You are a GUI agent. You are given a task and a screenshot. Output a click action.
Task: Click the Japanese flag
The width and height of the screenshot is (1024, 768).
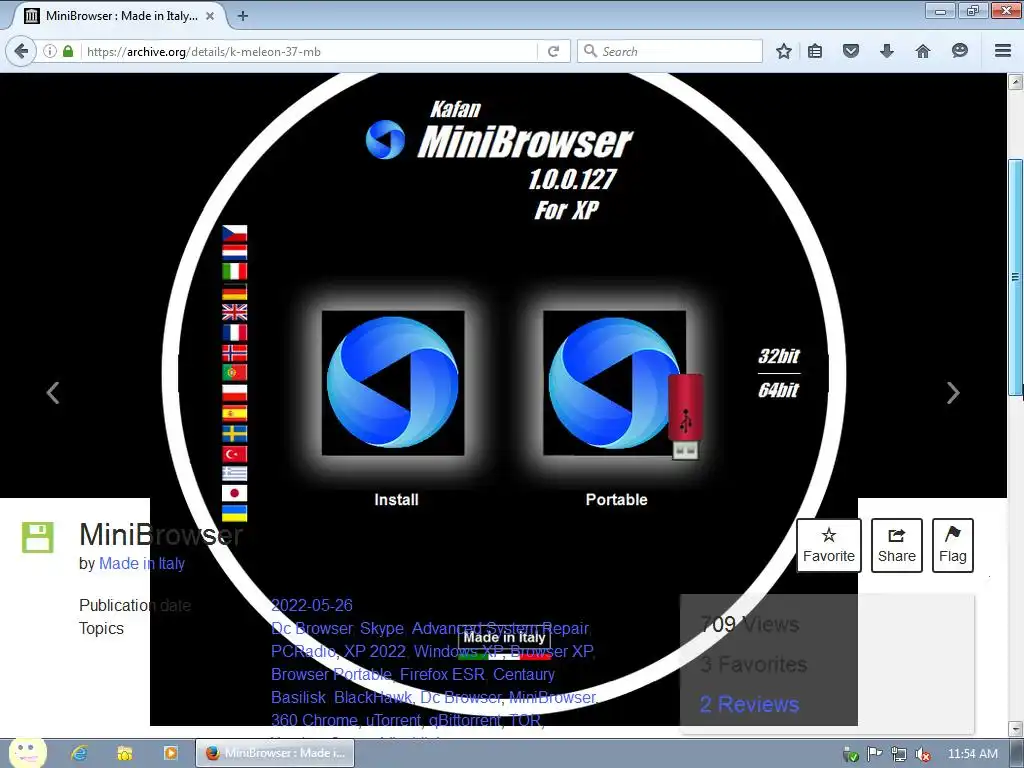point(234,493)
